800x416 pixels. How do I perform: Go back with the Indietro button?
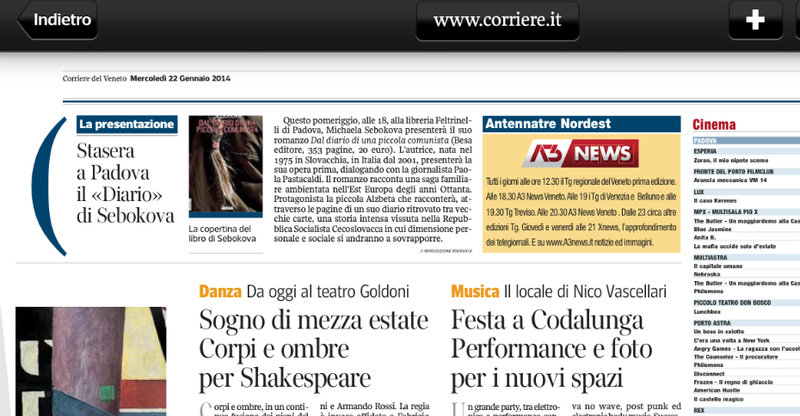[60, 20]
